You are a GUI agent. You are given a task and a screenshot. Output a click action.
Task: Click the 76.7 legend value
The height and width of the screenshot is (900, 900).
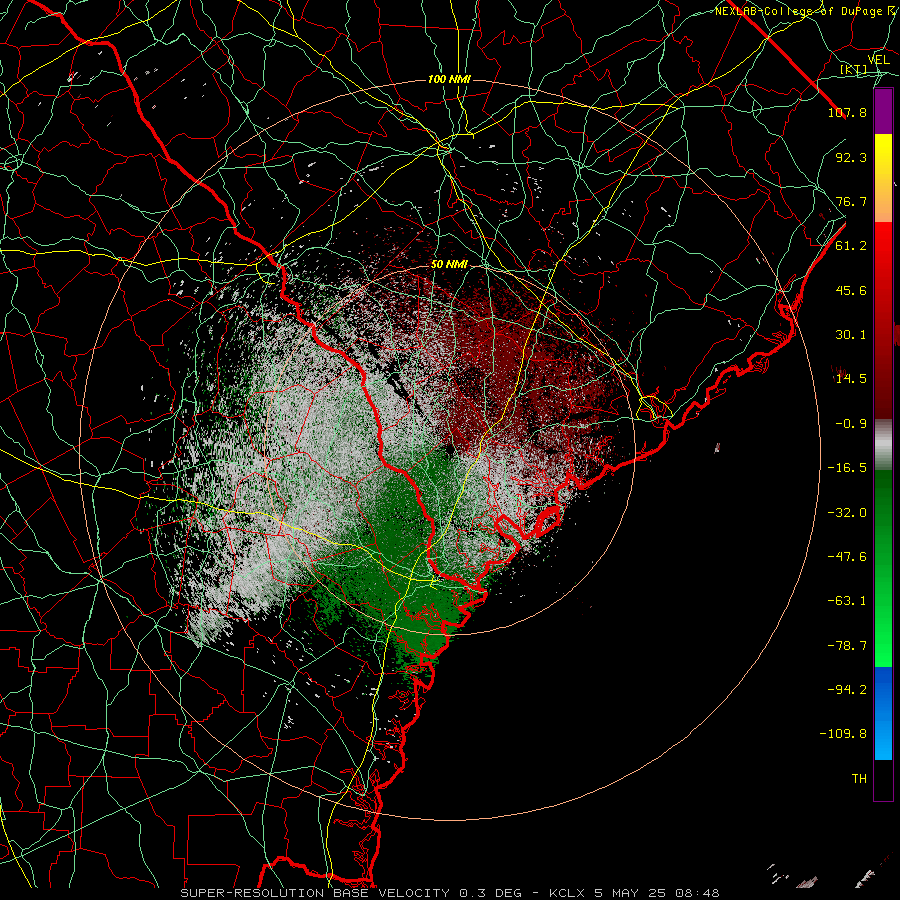pyautogui.click(x=851, y=201)
